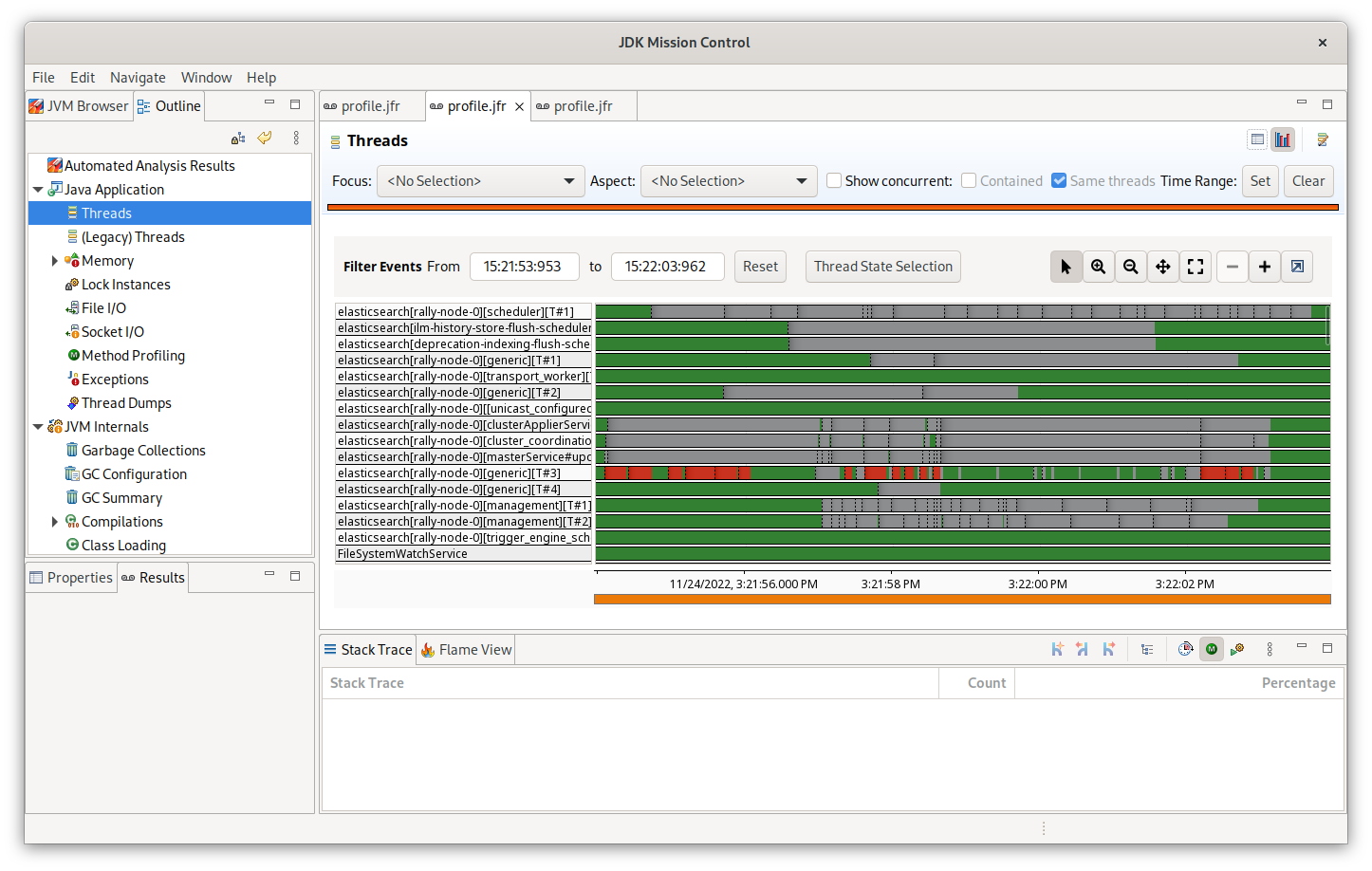Image resolution: width=1372 pixels, height=871 pixels.
Task: Open the Aspect dropdown
Action: tap(729, 181)
